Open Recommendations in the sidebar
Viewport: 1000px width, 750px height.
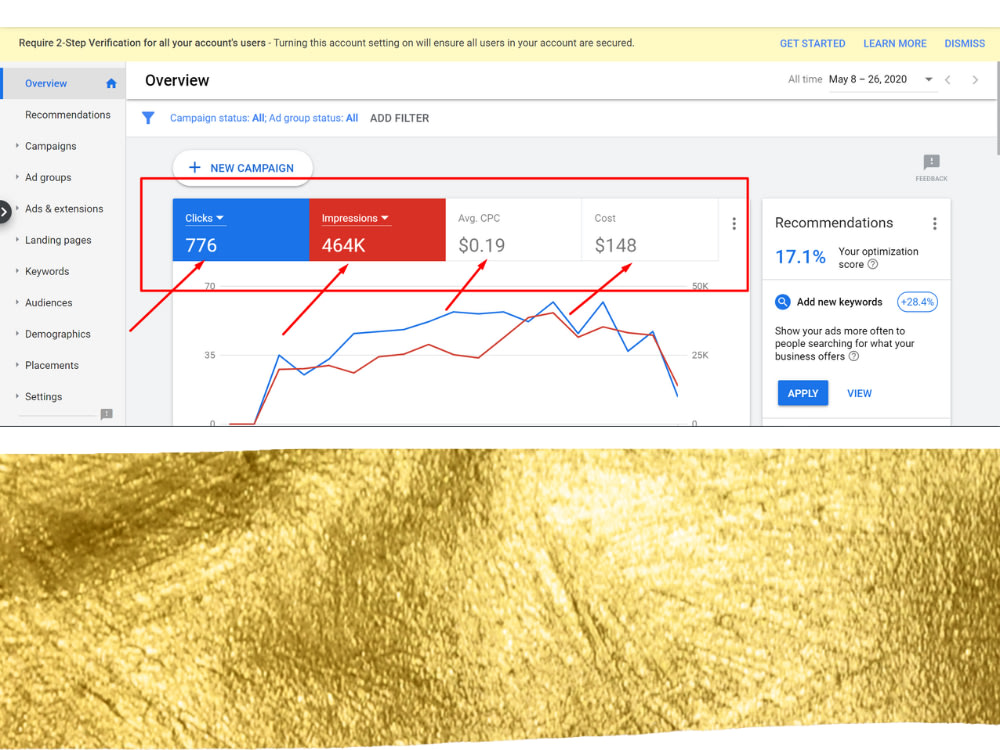click(x=68, y=115)
